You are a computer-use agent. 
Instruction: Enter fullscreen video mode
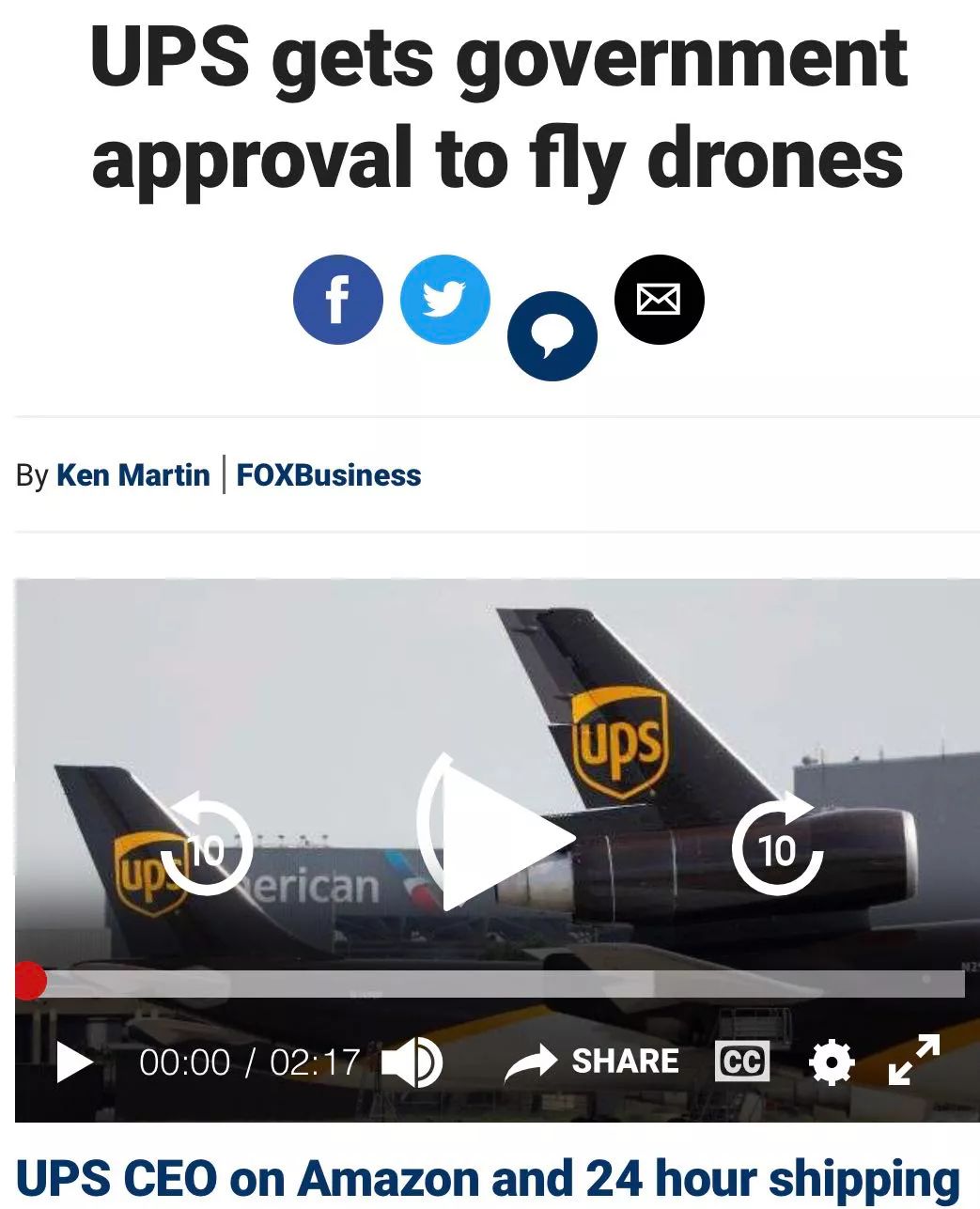[914, 1060]
